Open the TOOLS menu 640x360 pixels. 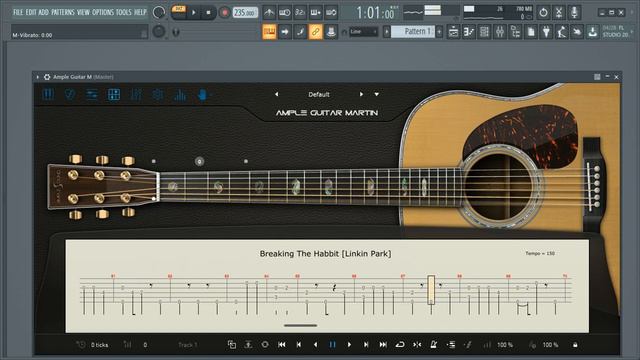click(124, 12)
